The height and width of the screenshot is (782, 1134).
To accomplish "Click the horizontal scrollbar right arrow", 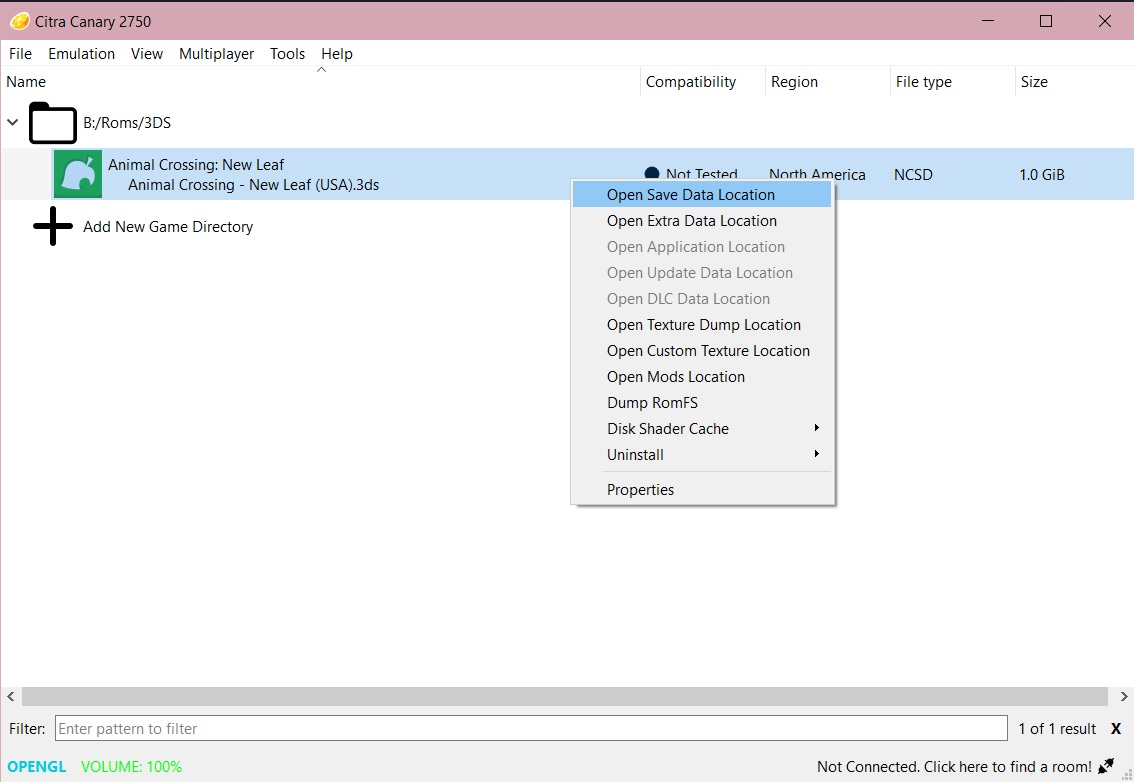I will tap(1124, 696).
